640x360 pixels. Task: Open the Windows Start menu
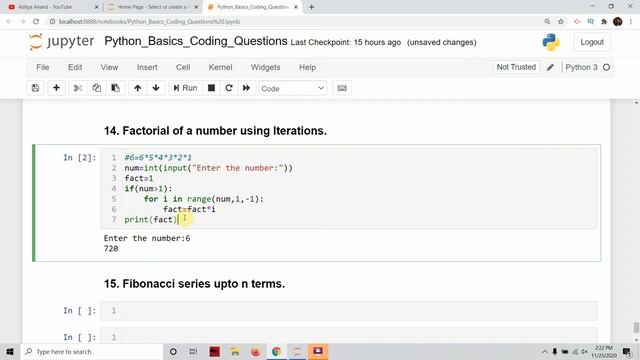coord(10,351)
